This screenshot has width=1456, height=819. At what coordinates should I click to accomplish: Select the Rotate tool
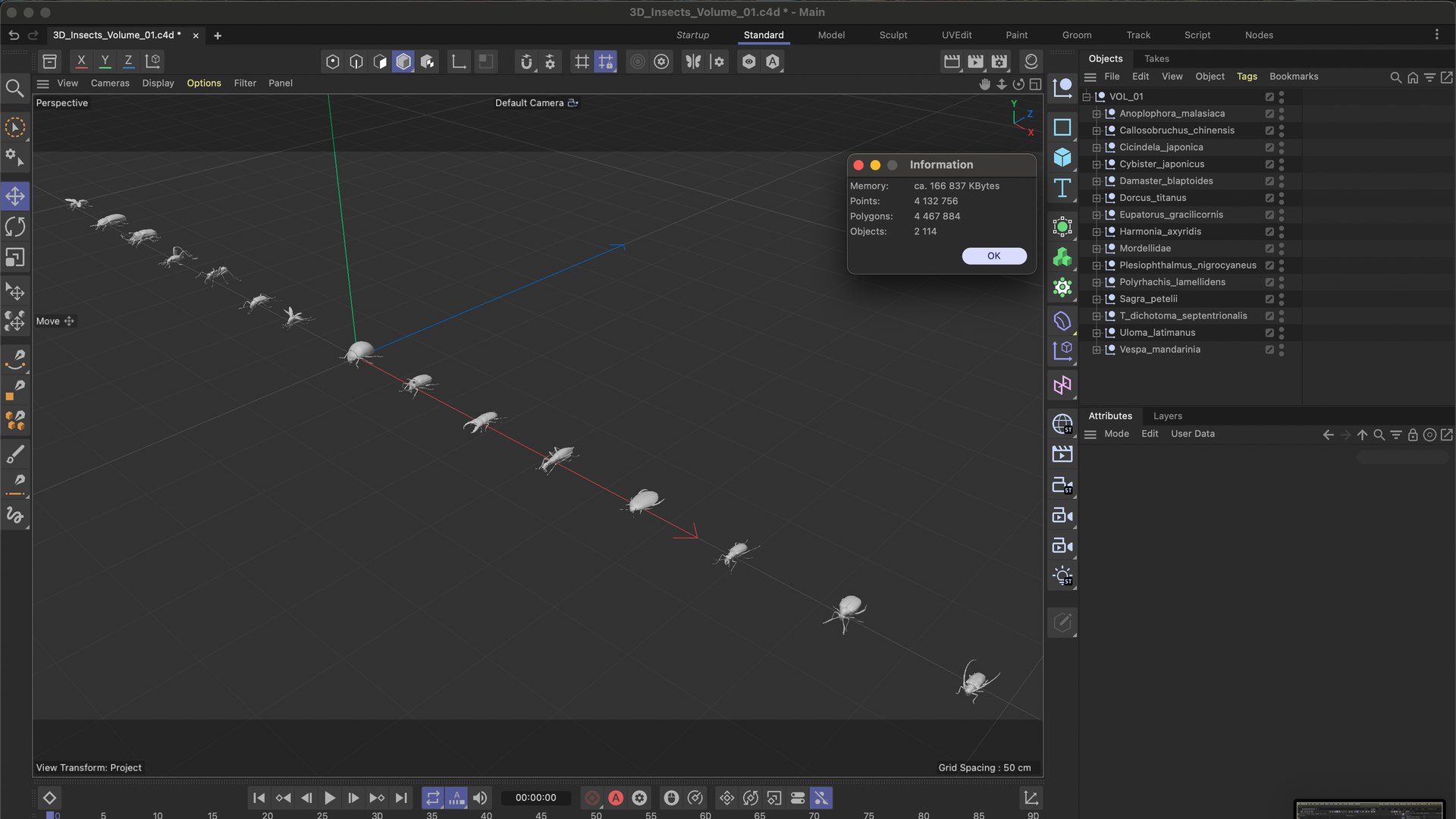point(15,227)
